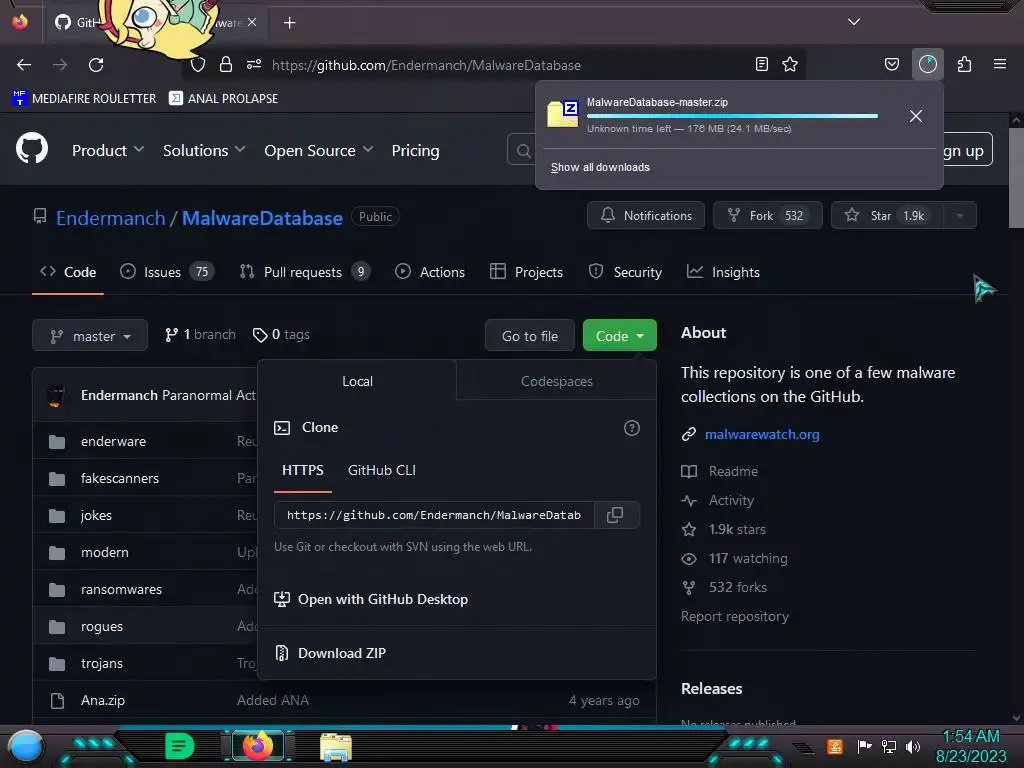Cancel the MalwareDatabase-master.zip download
Image resolution: width=1024 pixels, height=768 pixels.
pyautogui.click(x=916, y=116)
